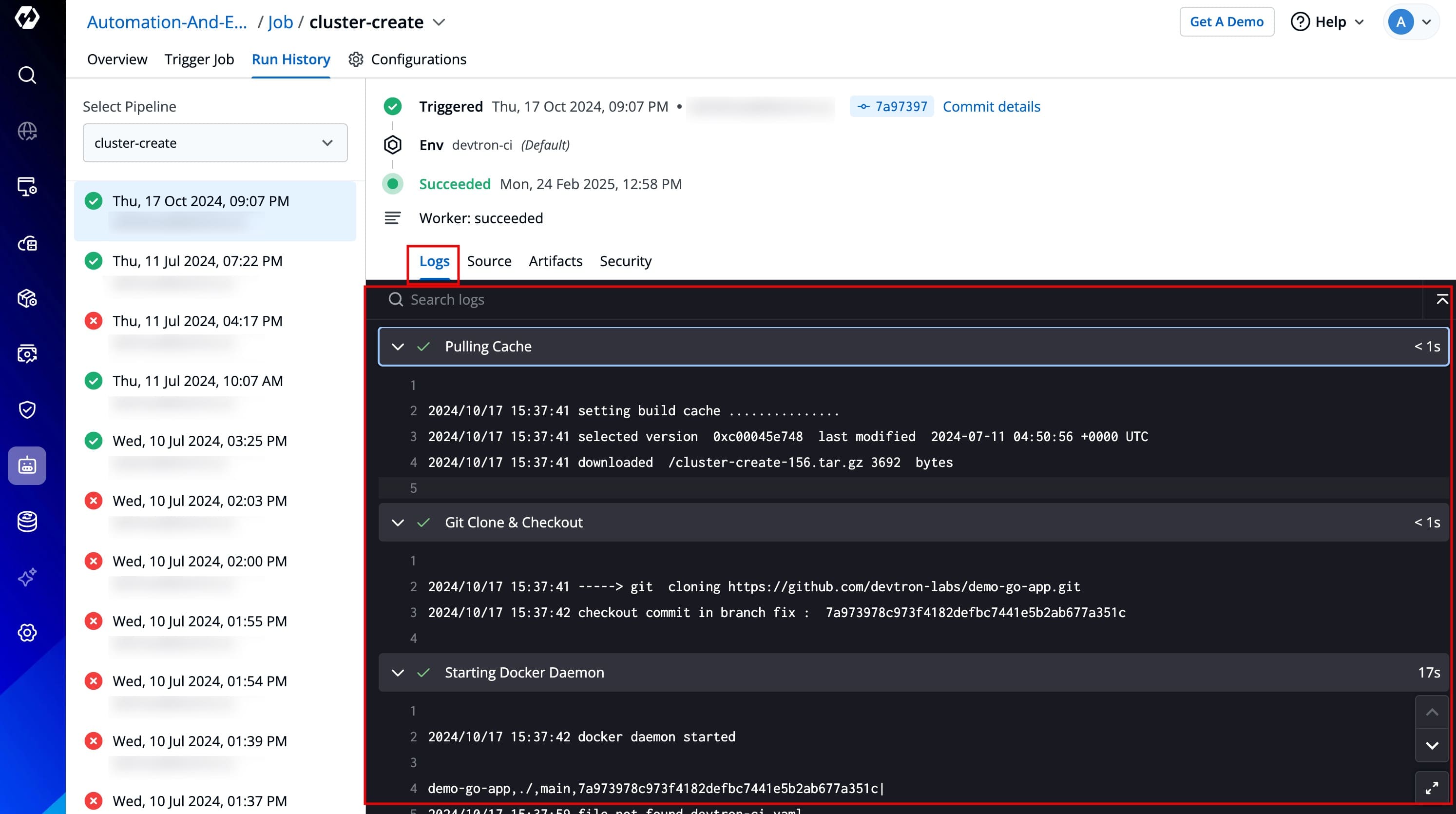Click the security shield icon in sidebar
This screenshot has height=814, width=1456.
pyautogui.click(x=27, y=410)
